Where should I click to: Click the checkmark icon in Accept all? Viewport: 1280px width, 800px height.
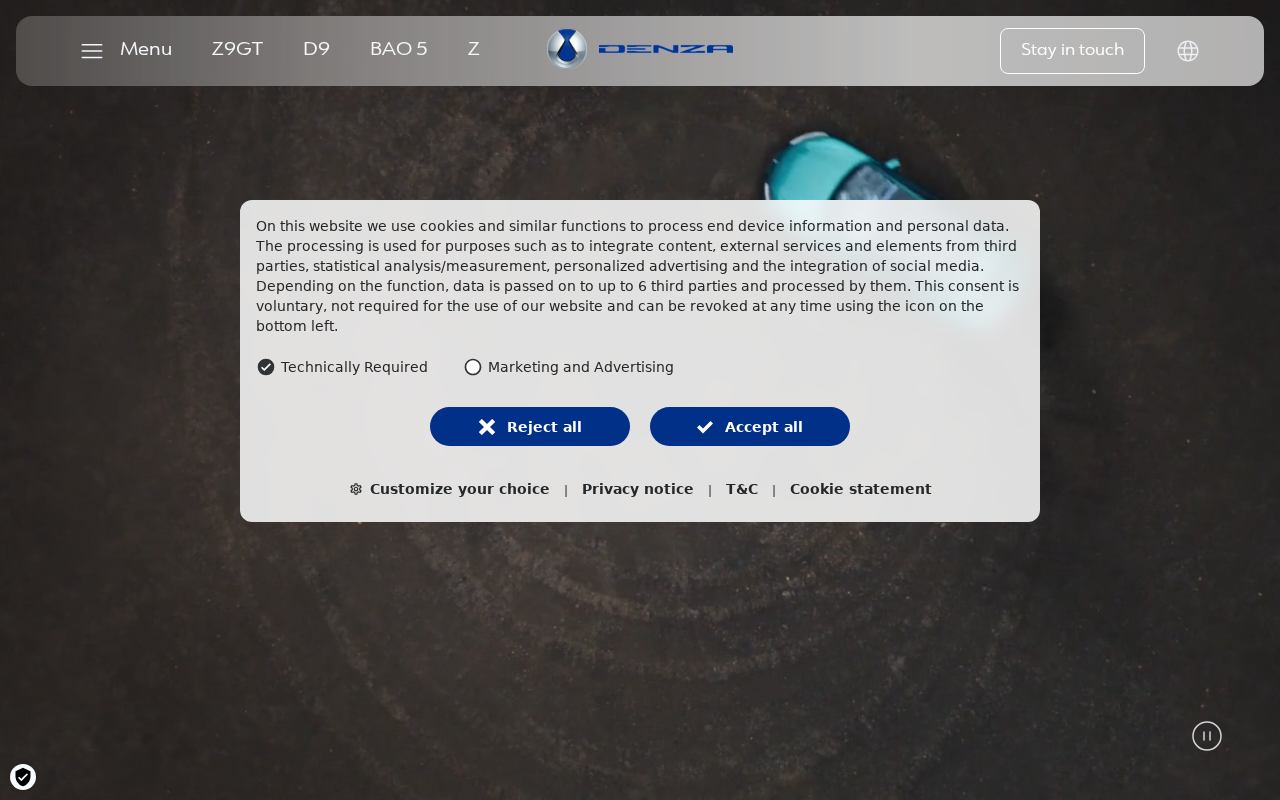705,427
